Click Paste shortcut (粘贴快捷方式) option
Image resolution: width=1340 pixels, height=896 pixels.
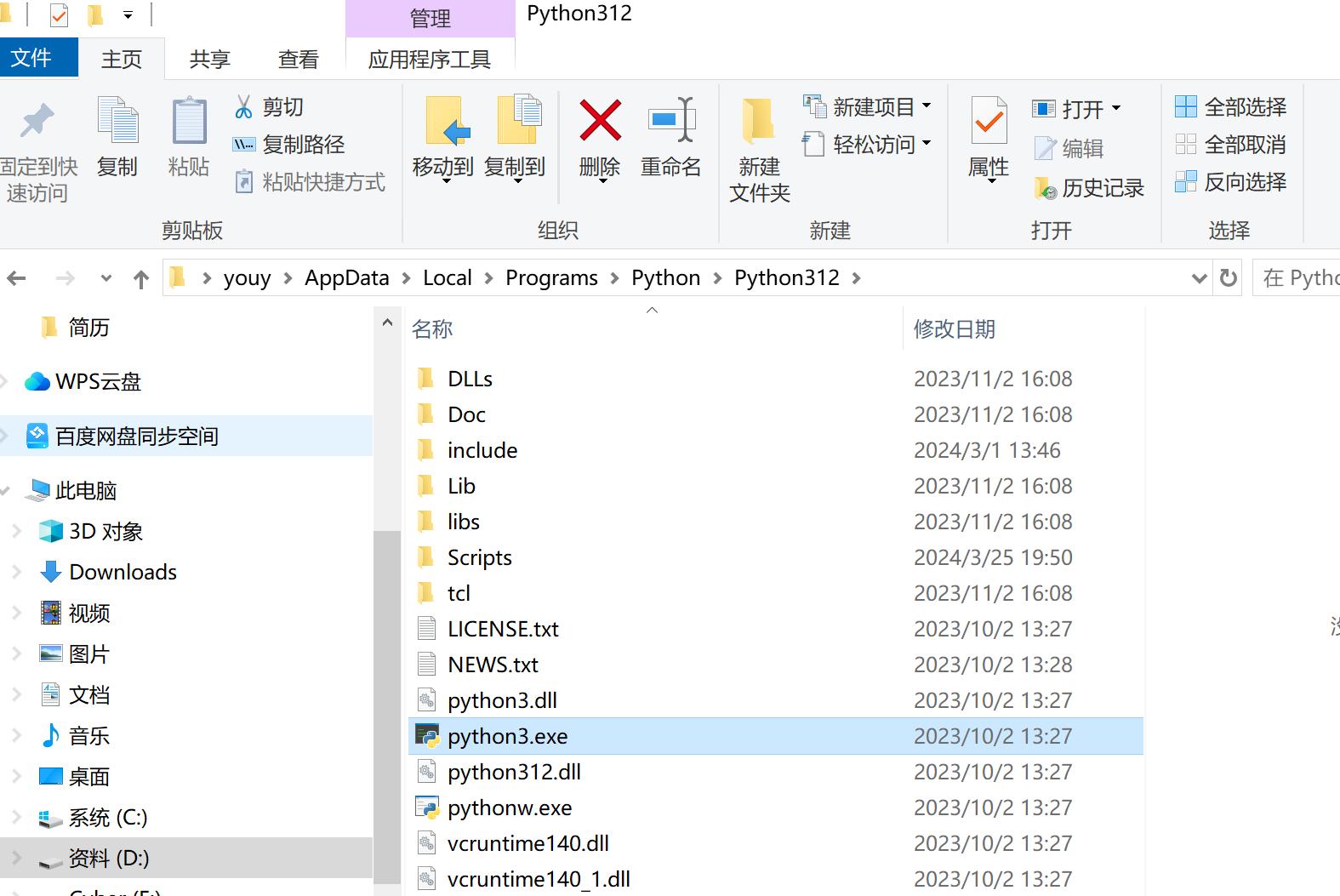310,182
